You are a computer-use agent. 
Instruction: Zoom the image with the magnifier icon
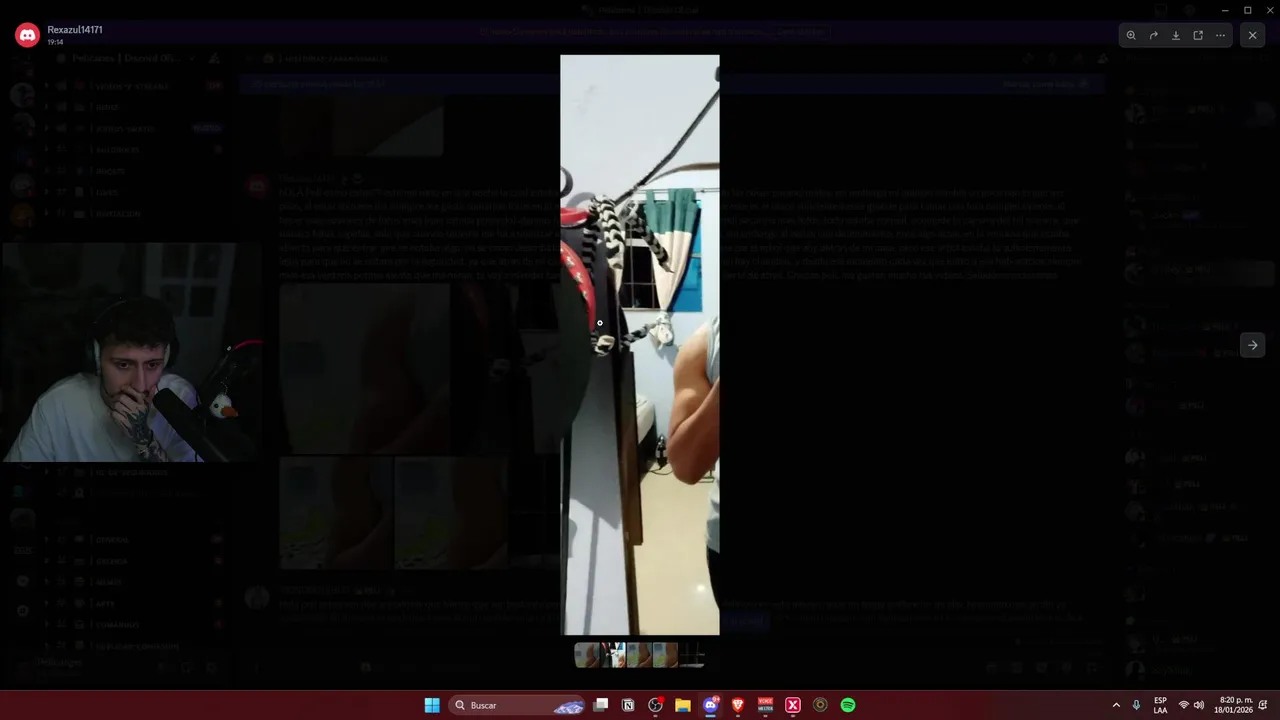coord(1131,35)
